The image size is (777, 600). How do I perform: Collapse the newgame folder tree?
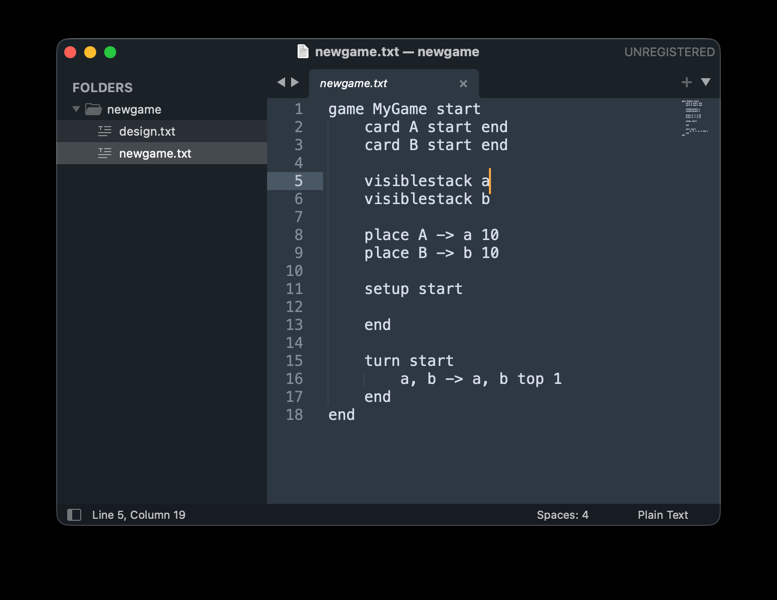tap(76, 109)
